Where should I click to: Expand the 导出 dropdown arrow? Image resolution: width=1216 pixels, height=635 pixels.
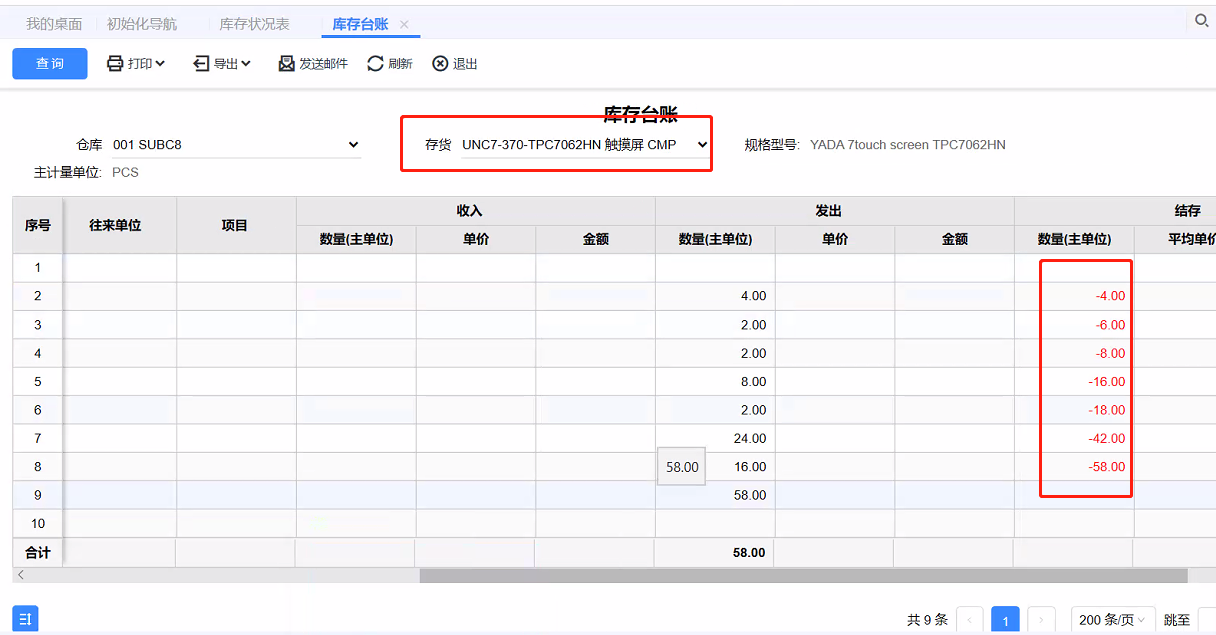tap(246, 64)
